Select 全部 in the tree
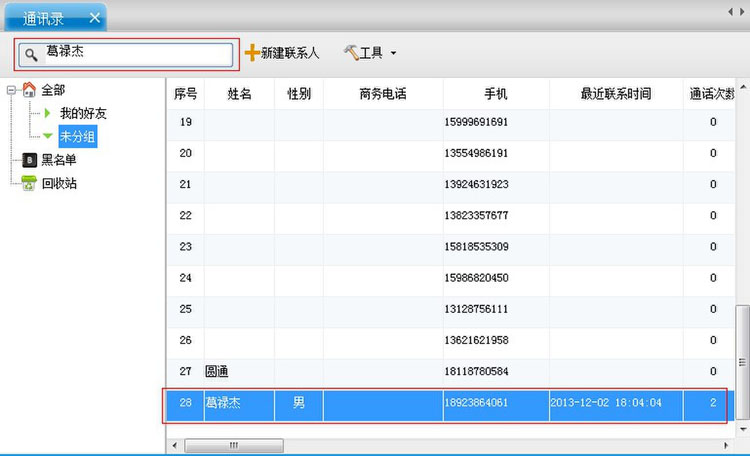The image size is (750, 456). 53,89
